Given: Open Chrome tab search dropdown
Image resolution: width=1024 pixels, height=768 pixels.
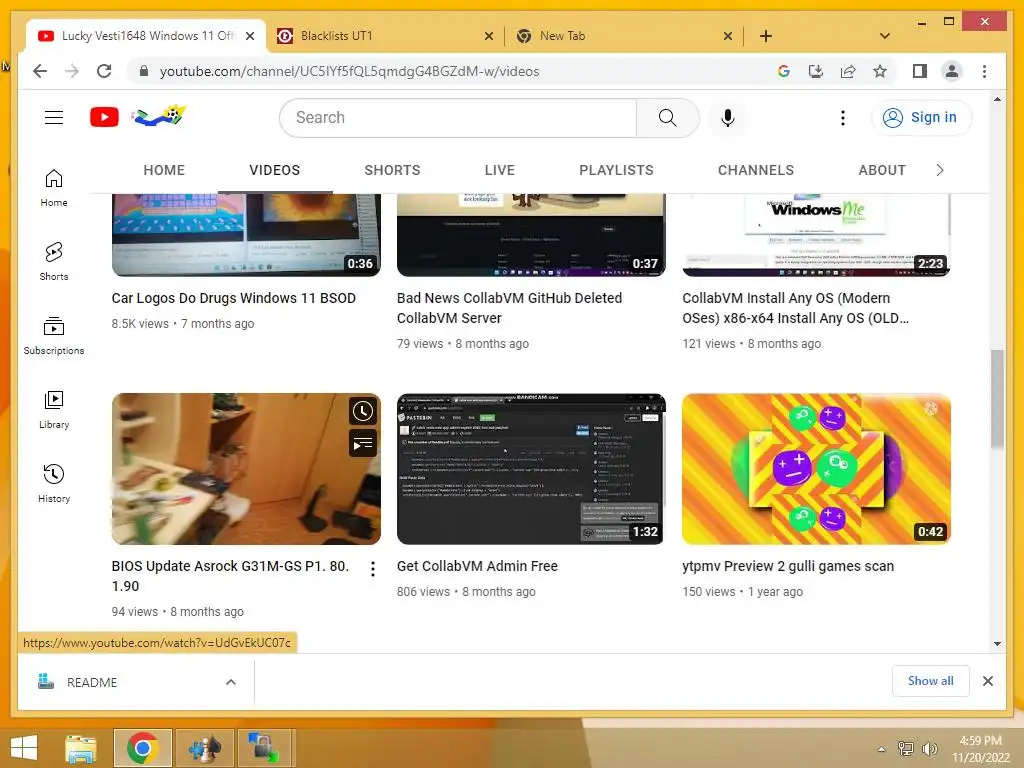Looking at the screenshot, I should [885, 36].
